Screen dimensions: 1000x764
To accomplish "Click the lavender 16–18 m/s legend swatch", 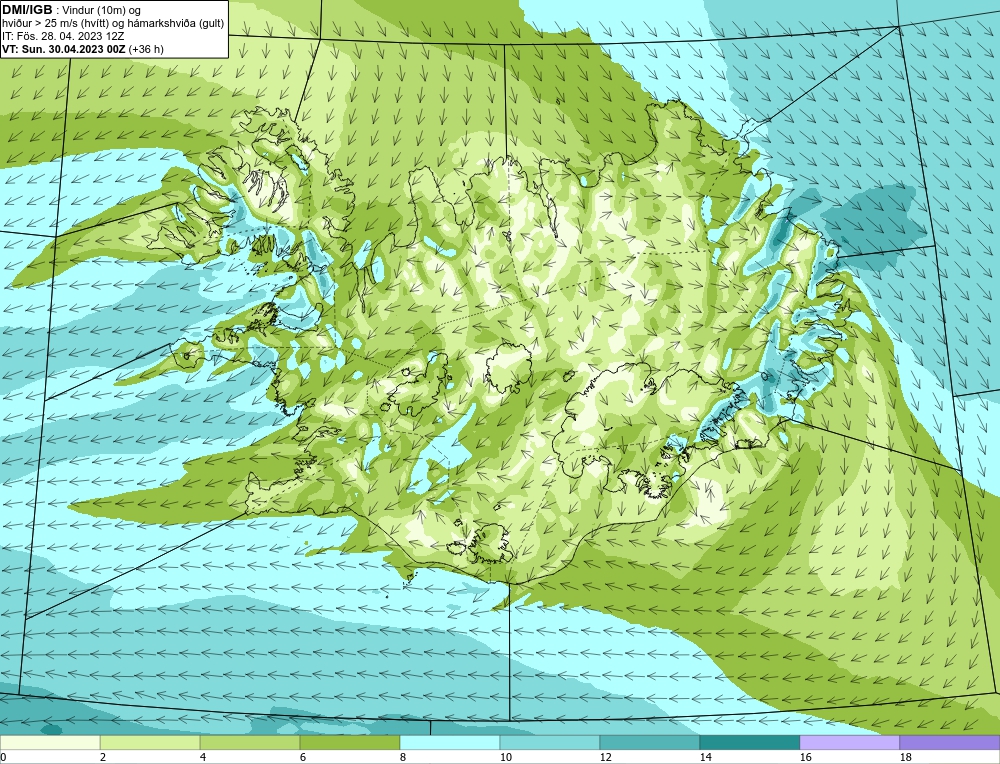I will tap(849, 743).
